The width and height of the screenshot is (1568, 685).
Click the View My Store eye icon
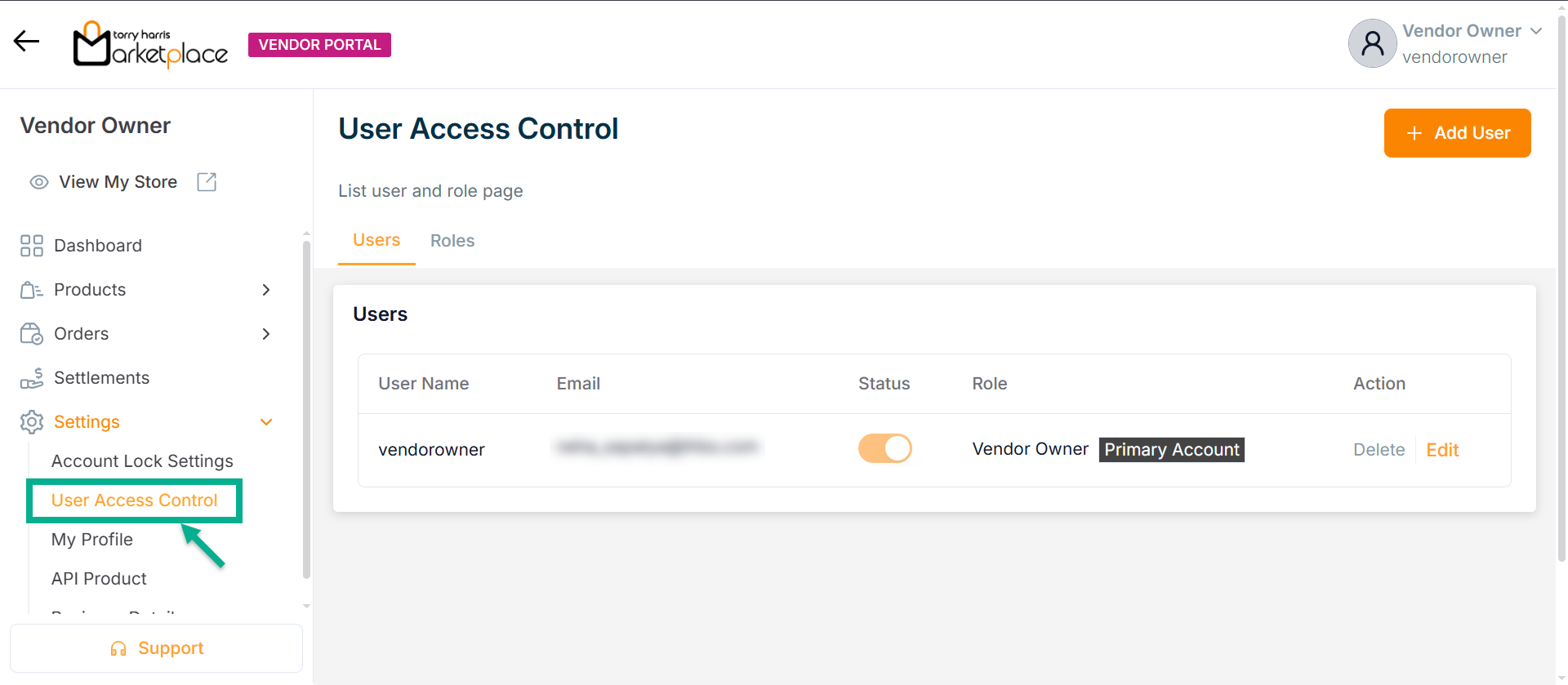pos(38,182)
